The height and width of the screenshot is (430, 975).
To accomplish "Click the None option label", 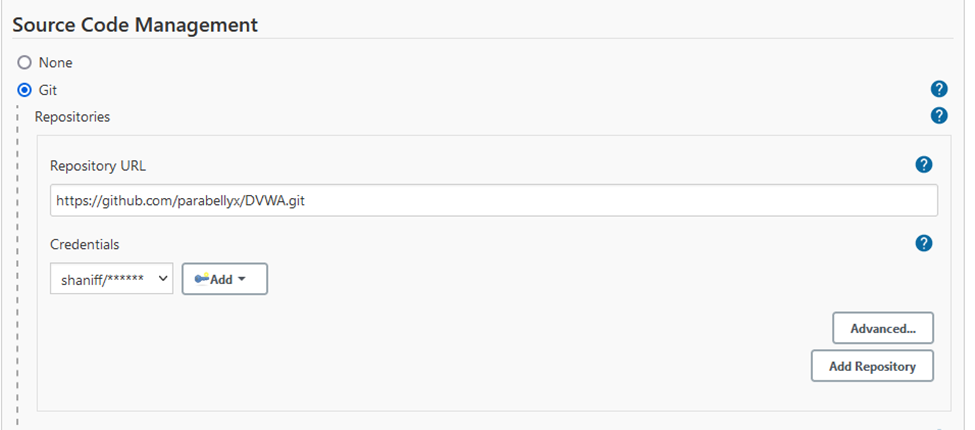I will (x=55, y=62).
